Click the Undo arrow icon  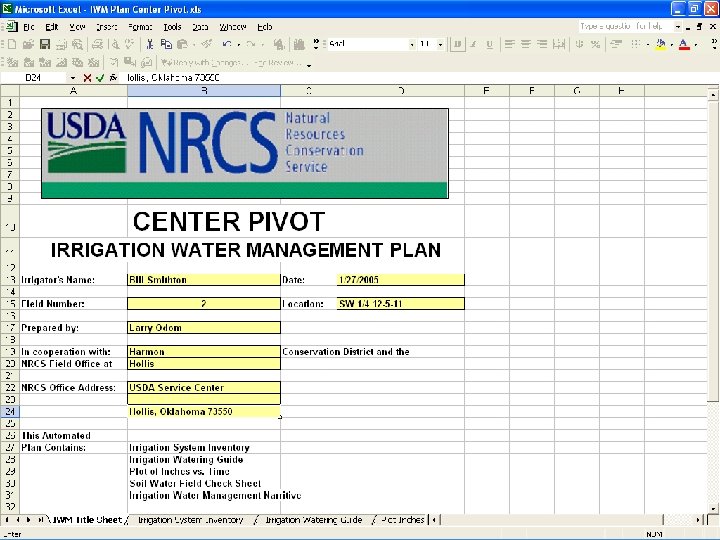(227, 44)
